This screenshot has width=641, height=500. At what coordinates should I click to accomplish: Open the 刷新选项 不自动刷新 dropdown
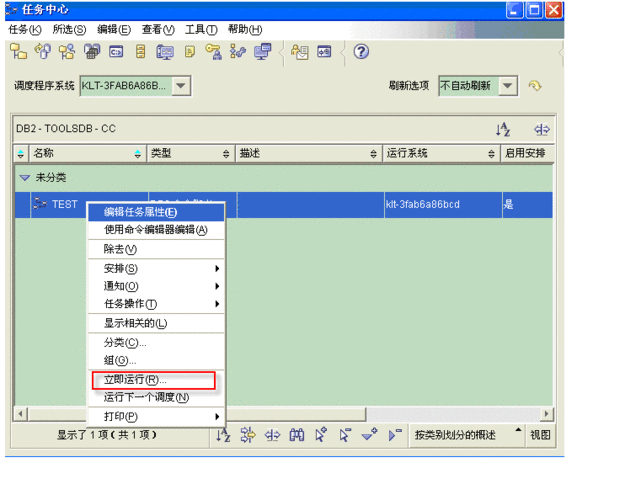click(507, 86)
